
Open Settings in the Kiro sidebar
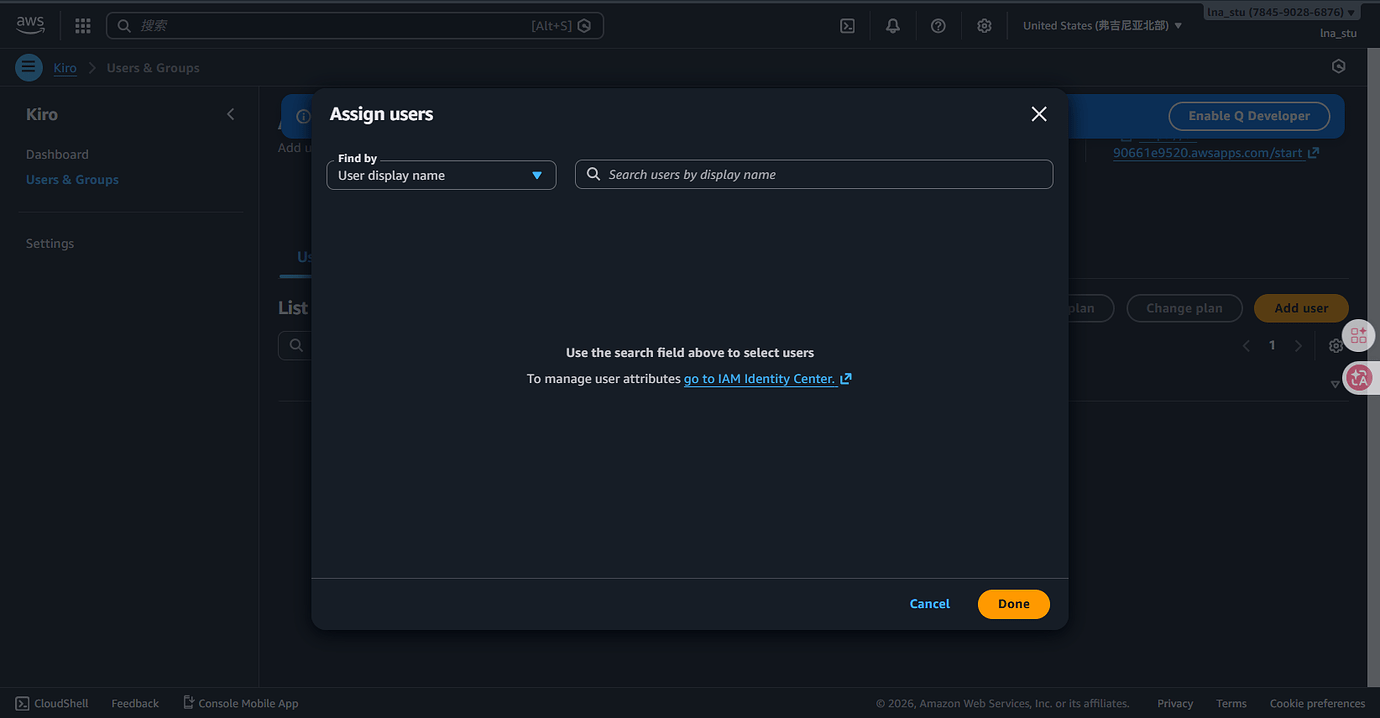50,243
